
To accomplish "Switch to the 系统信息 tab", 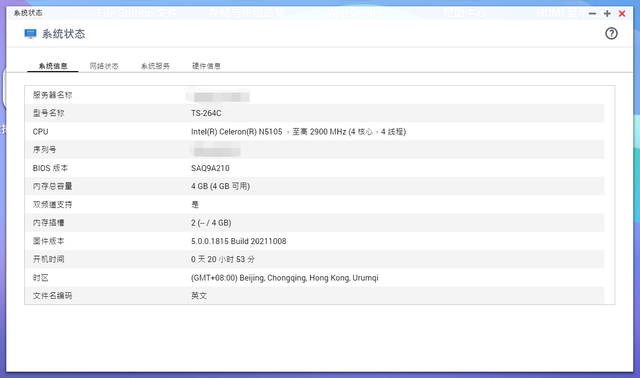I will coord(53,66).
